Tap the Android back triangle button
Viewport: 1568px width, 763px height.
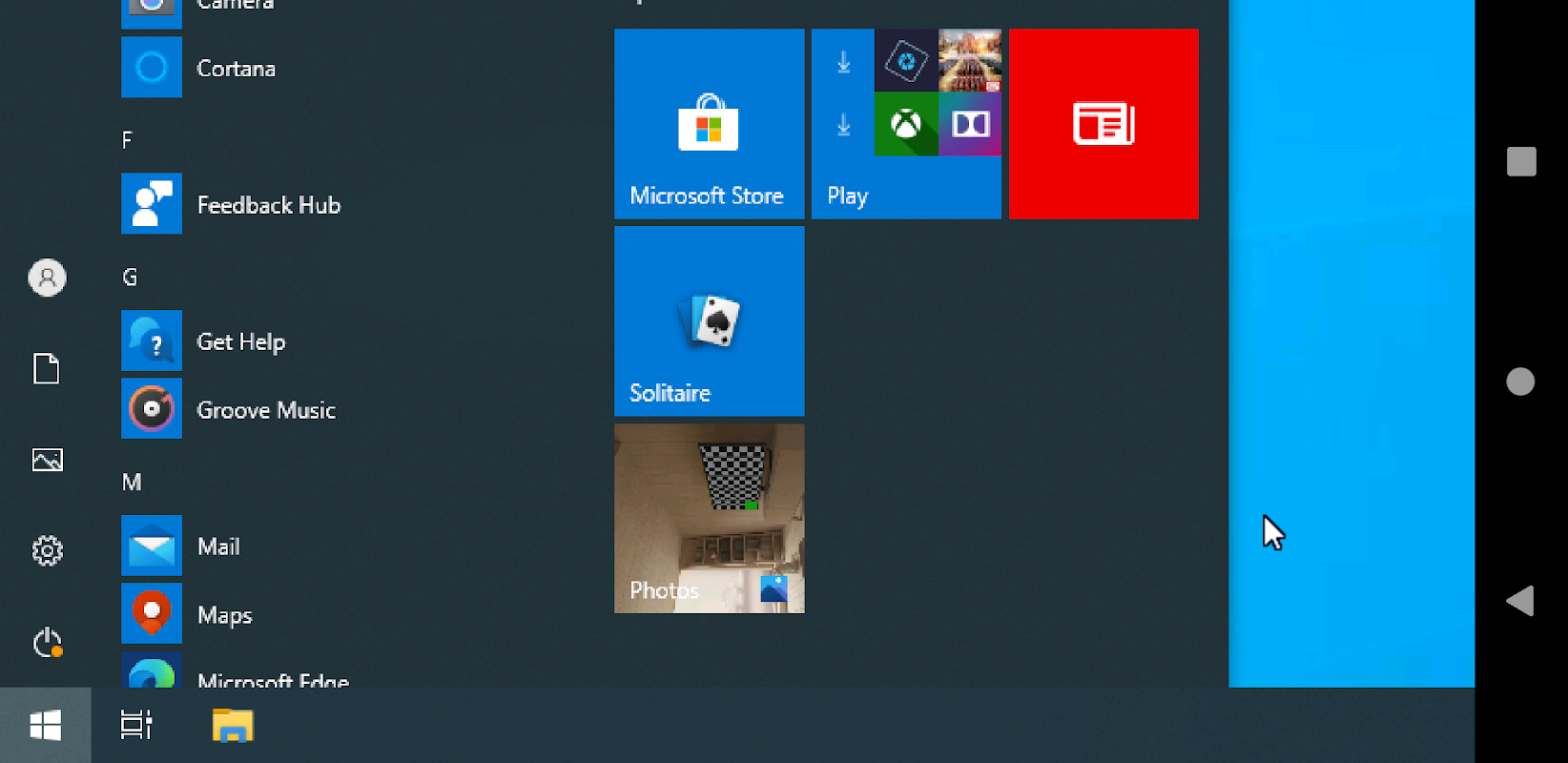(x=1520, y=601)
